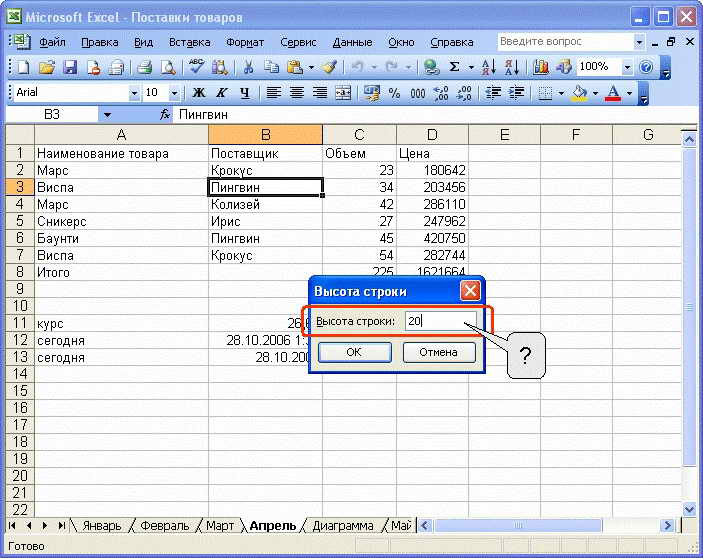The width and height of the screenshot is (703, 558).
Task: Confirm row height with OK
Action: [x=354, y=352]
